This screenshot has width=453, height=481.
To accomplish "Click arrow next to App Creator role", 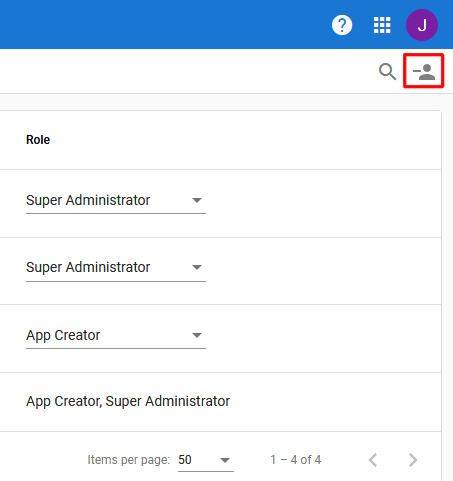I will point(197,335).
